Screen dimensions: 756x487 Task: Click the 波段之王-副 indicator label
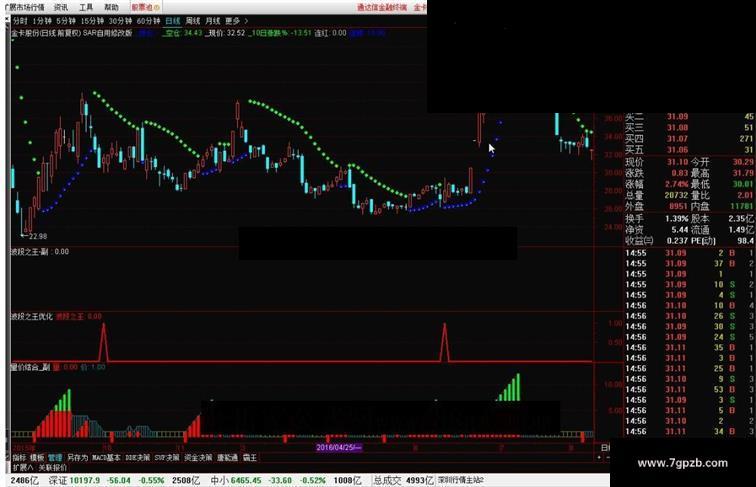tap(29, 252)
